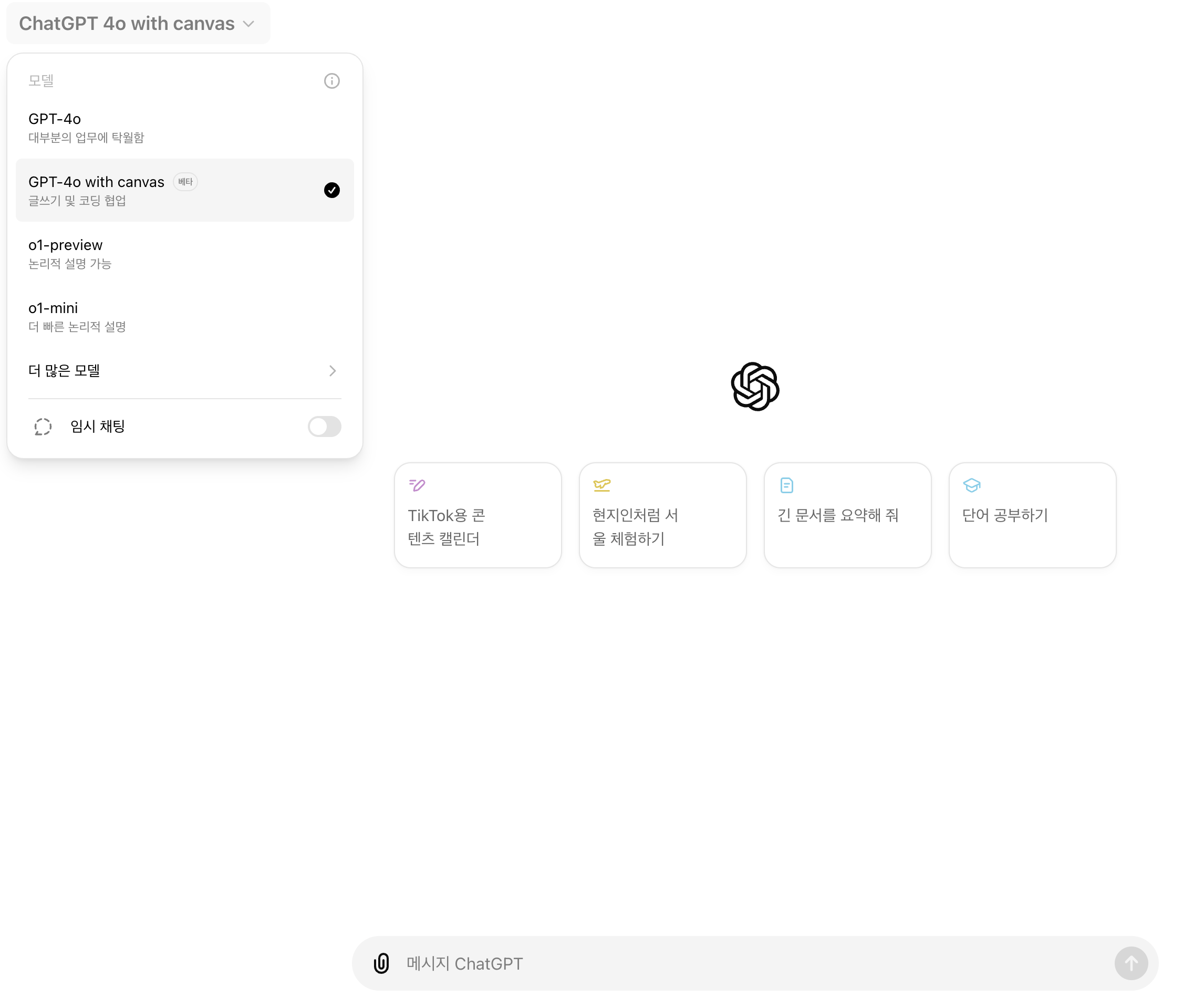Click the document icon on summarize card
Viewport: 1204px width, 998px height.
pyautogui.click(x=786, y=485)
